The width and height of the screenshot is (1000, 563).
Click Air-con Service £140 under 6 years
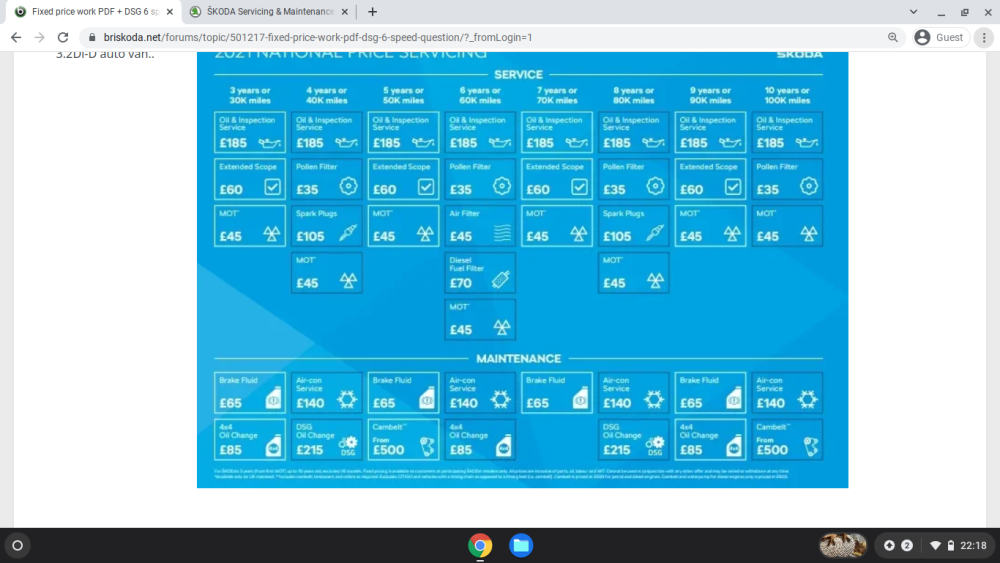480,393
